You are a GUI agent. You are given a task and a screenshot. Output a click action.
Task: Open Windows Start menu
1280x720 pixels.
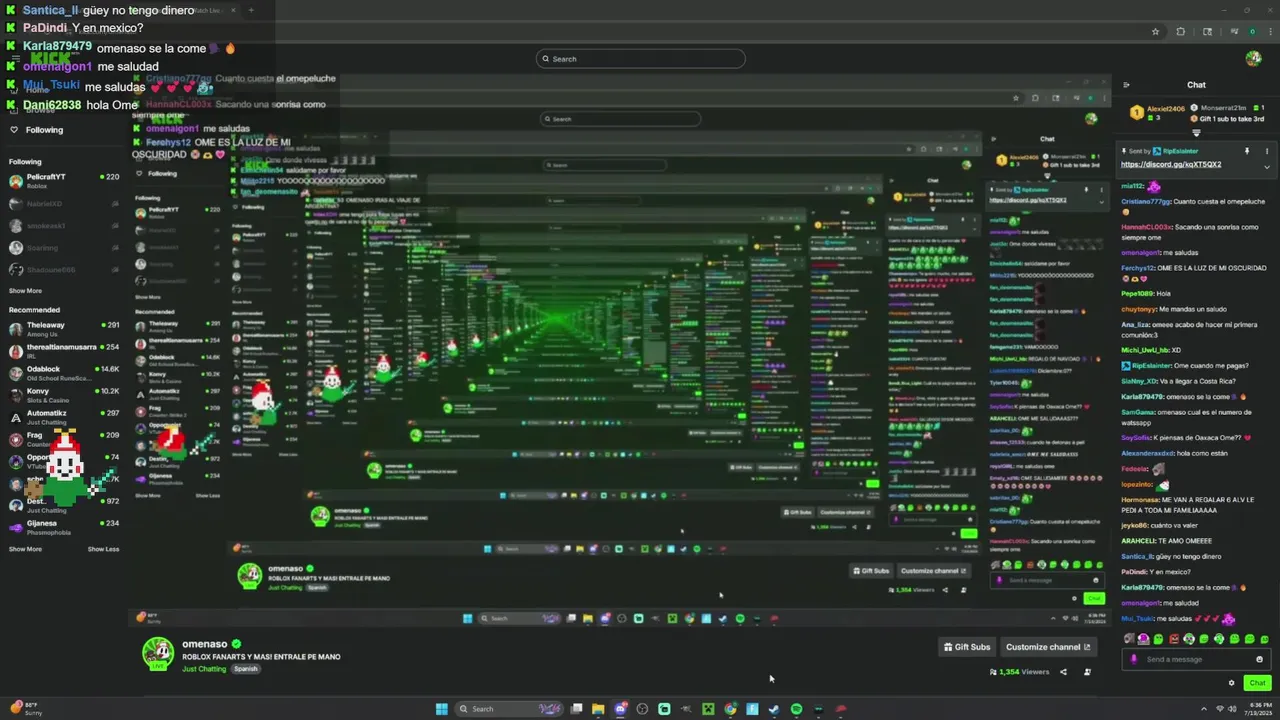[x=441, y=709]
